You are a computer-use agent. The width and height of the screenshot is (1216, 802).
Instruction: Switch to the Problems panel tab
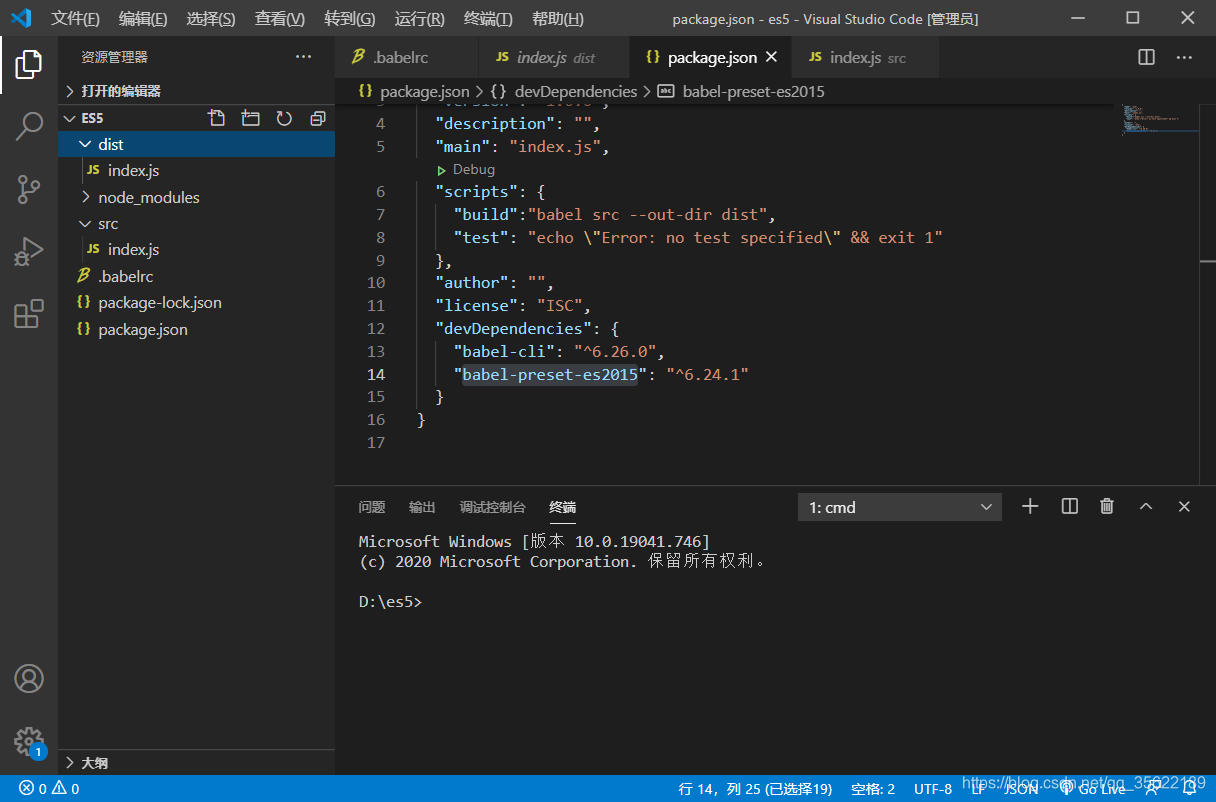coord(372,507)
